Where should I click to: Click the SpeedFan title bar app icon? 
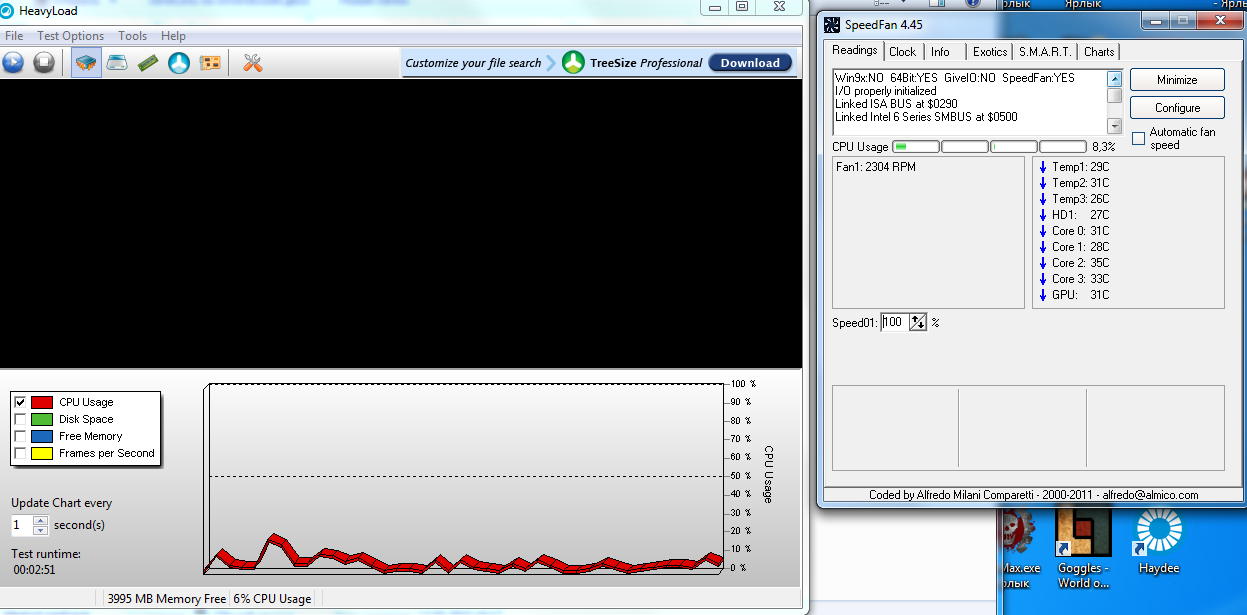coord(832,23)
